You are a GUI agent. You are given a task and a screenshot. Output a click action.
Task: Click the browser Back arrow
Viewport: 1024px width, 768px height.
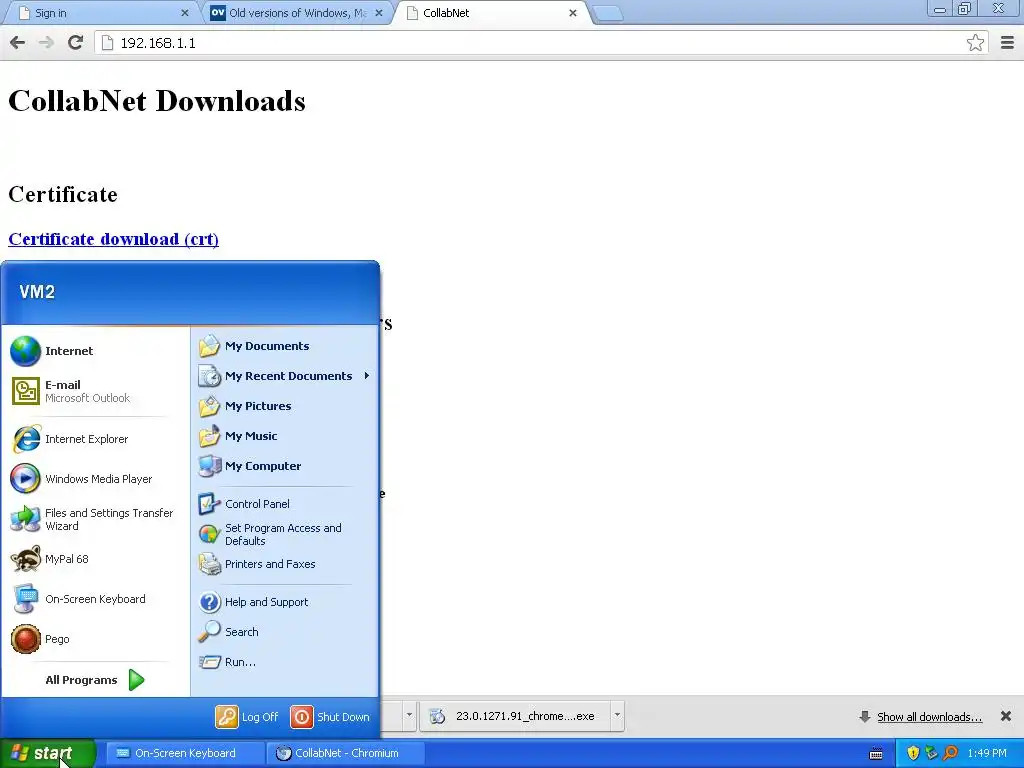(x=18, y=43)
